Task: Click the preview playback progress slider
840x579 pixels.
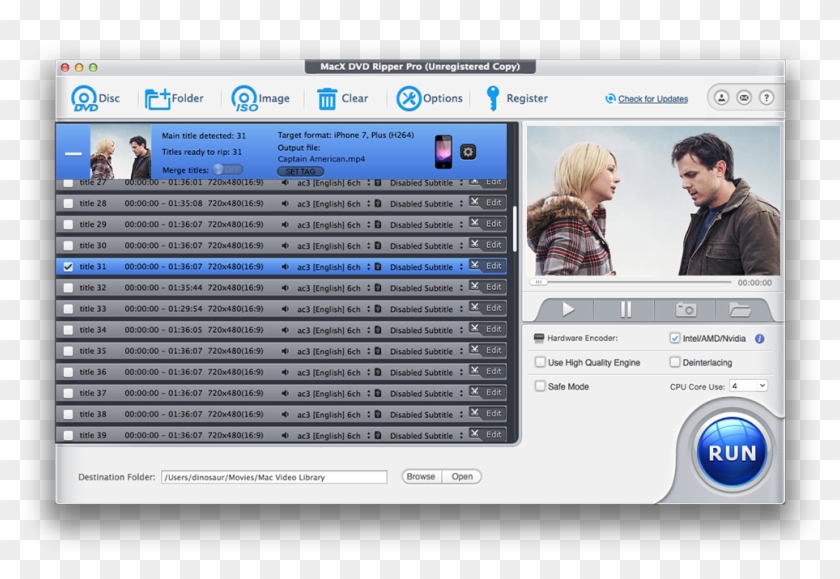Action: pos(630,281)
